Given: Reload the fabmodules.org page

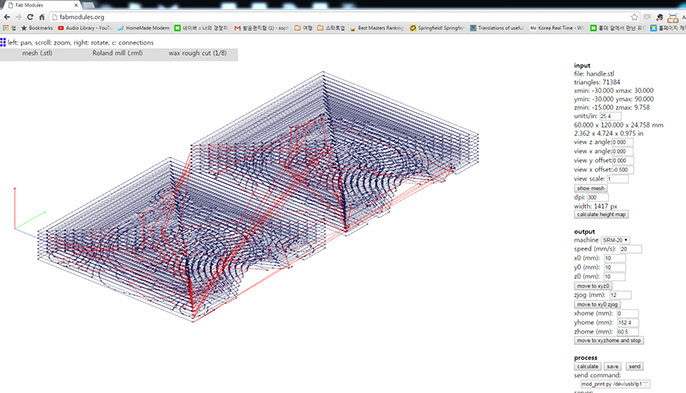Looking at the screenshot, I should click(30, 17).
